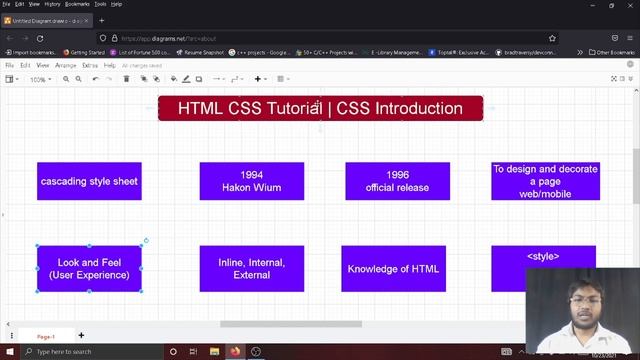Select the 1996 official release box
This screenshot has height=360, width=640.
click(x=398, y=181)
